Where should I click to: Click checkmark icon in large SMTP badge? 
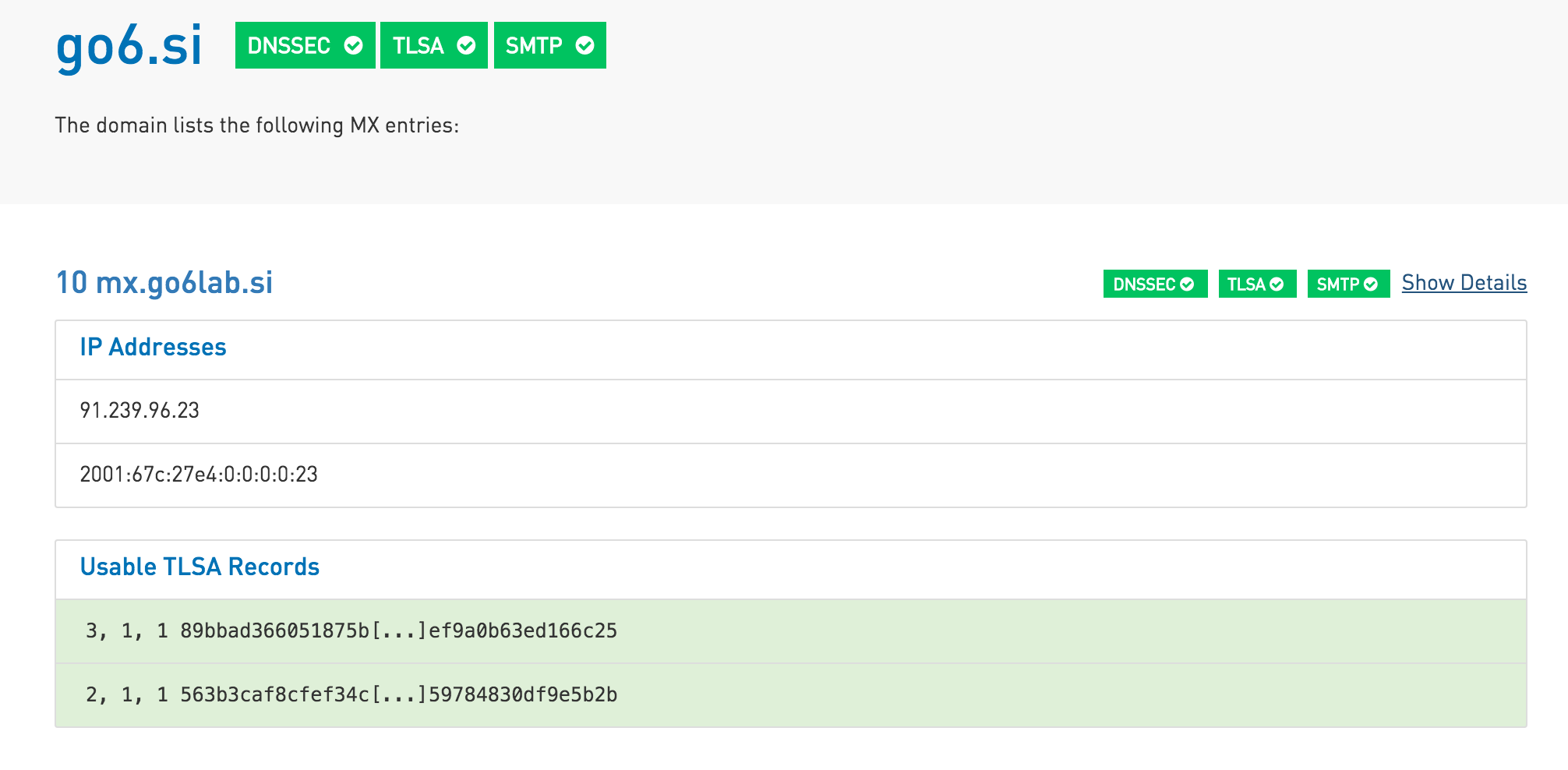(x=584, y=46)
